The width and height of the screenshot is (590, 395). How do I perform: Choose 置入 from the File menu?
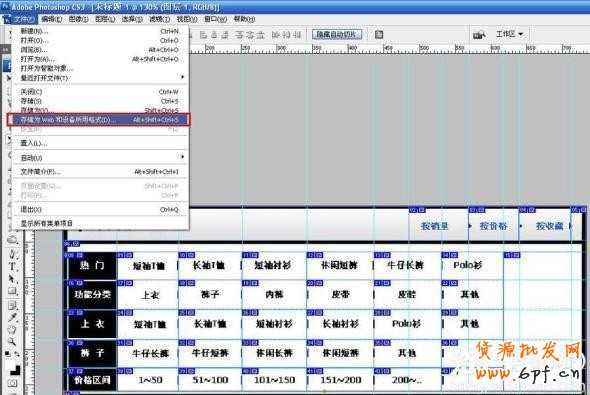[100, 143]
